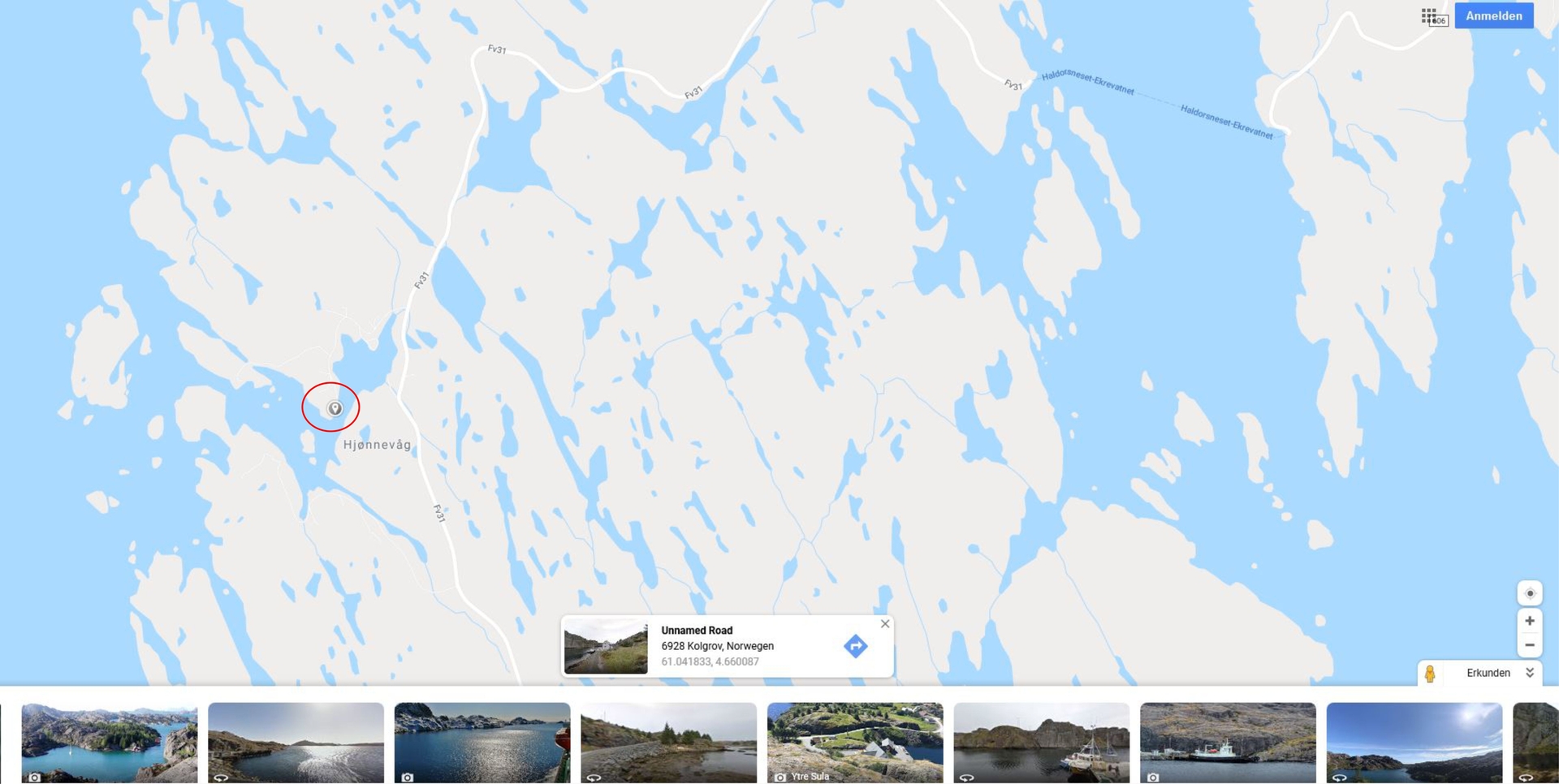Collapse the Erkunden panel with double chevron
This screenshot has height=784, width=1559.
click(1530, 673)
